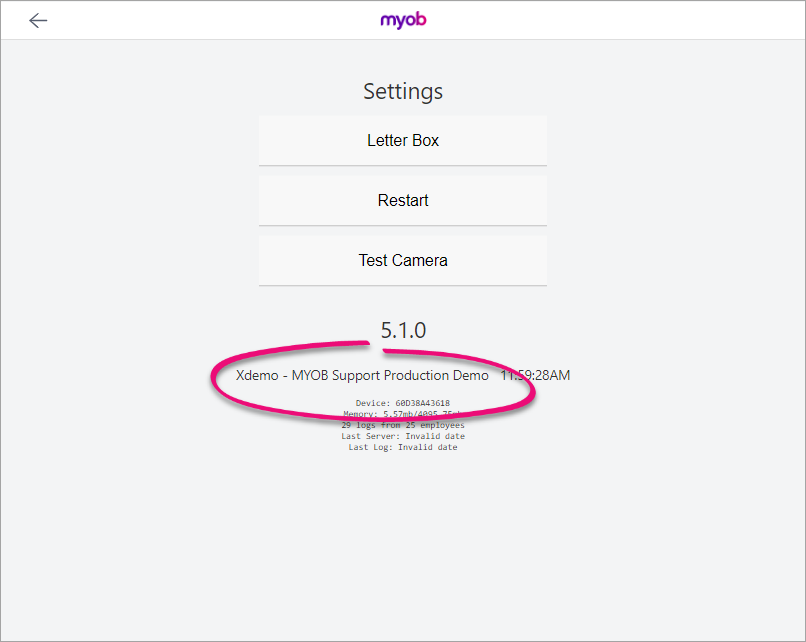Click the word Letter in Letter Box
This screenshot has width=806, height=642.
387,141
